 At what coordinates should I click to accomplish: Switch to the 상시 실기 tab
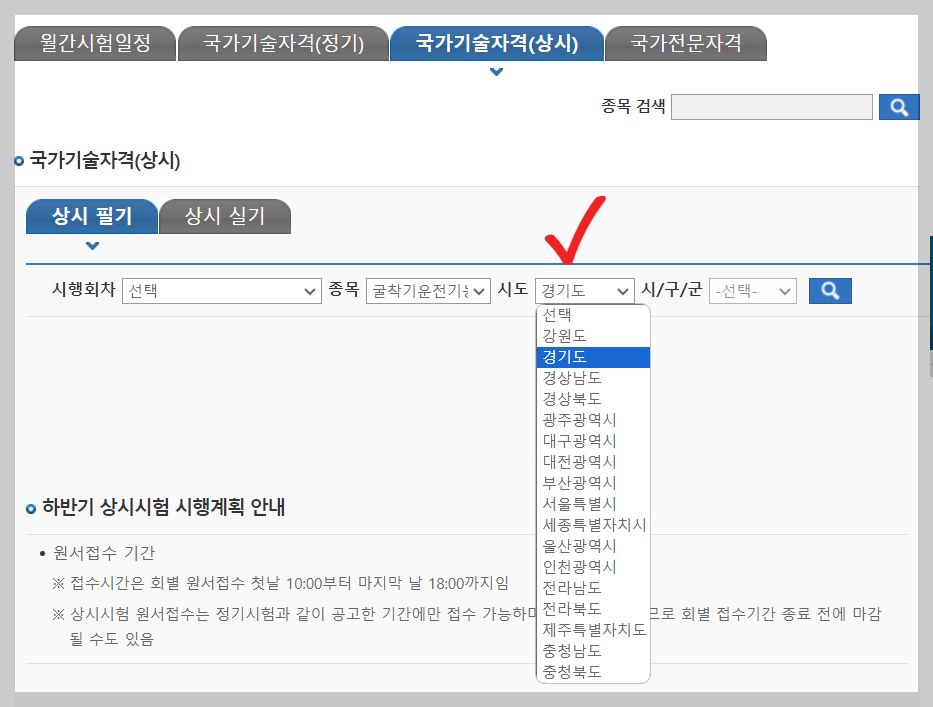pos(224,215)
